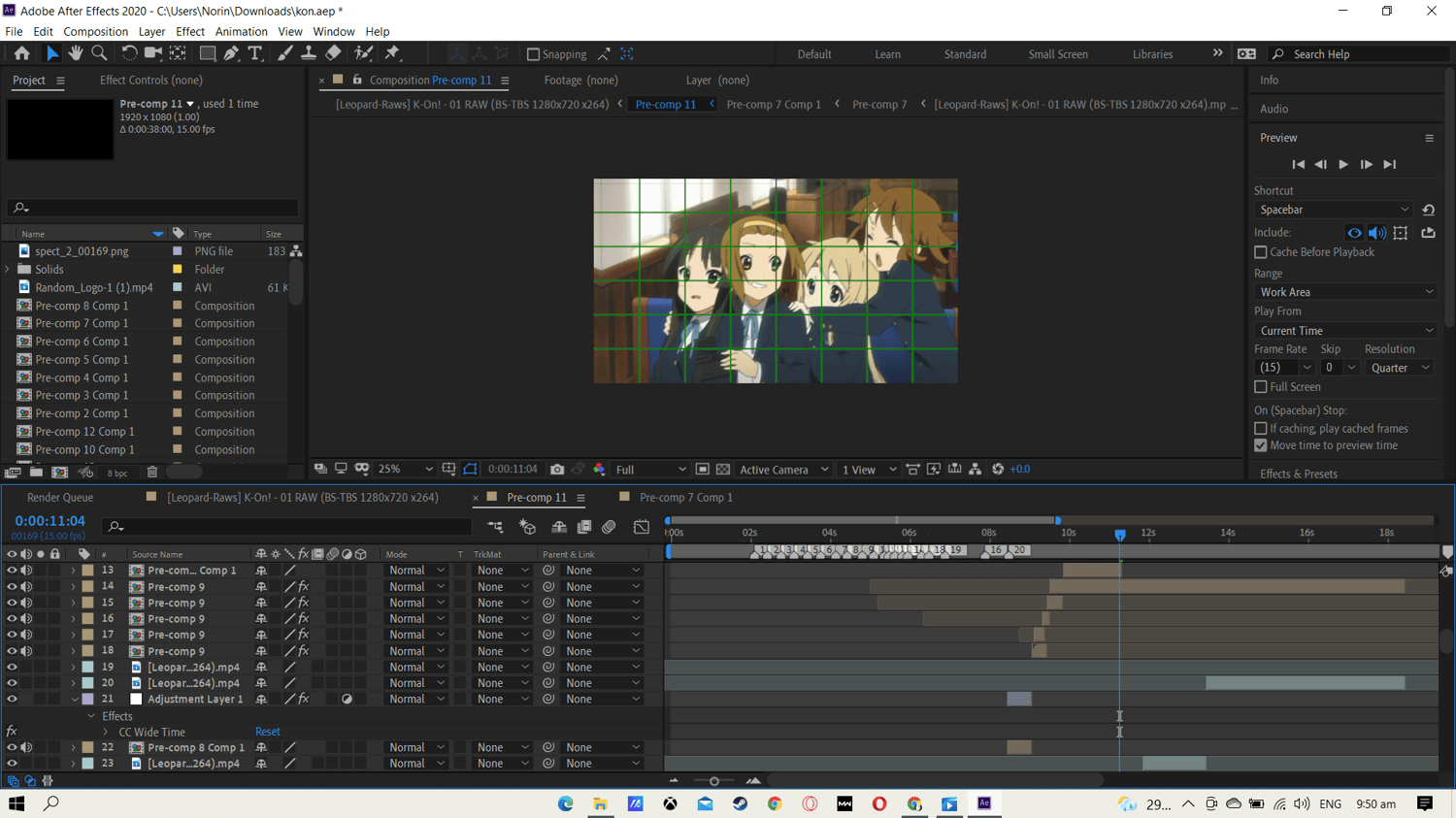
Task: Select the Clone Stamp tool
Action: point(309,53)
